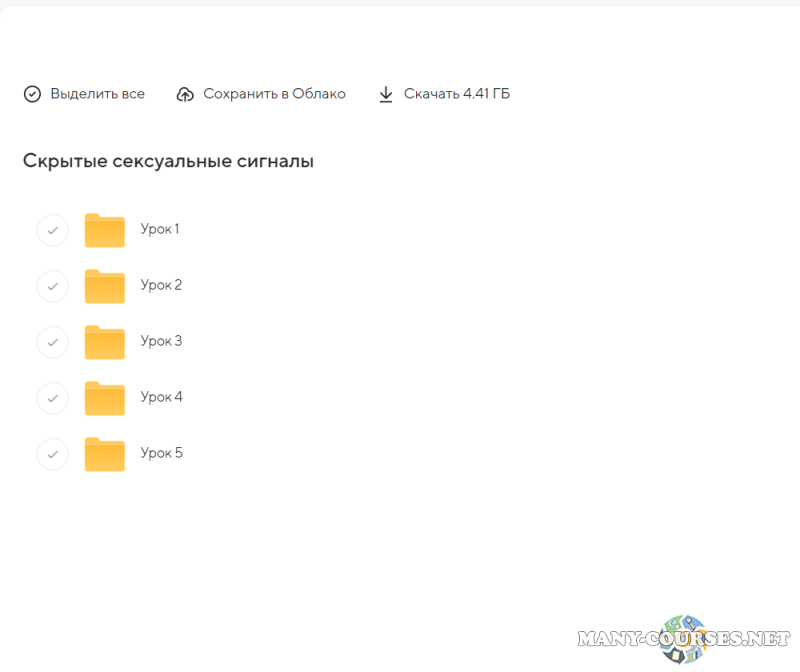Image resolution: width=800 pixels, height=672 pixels.
Task: Click the Урок 5 folder name
Action: (161, 453)
